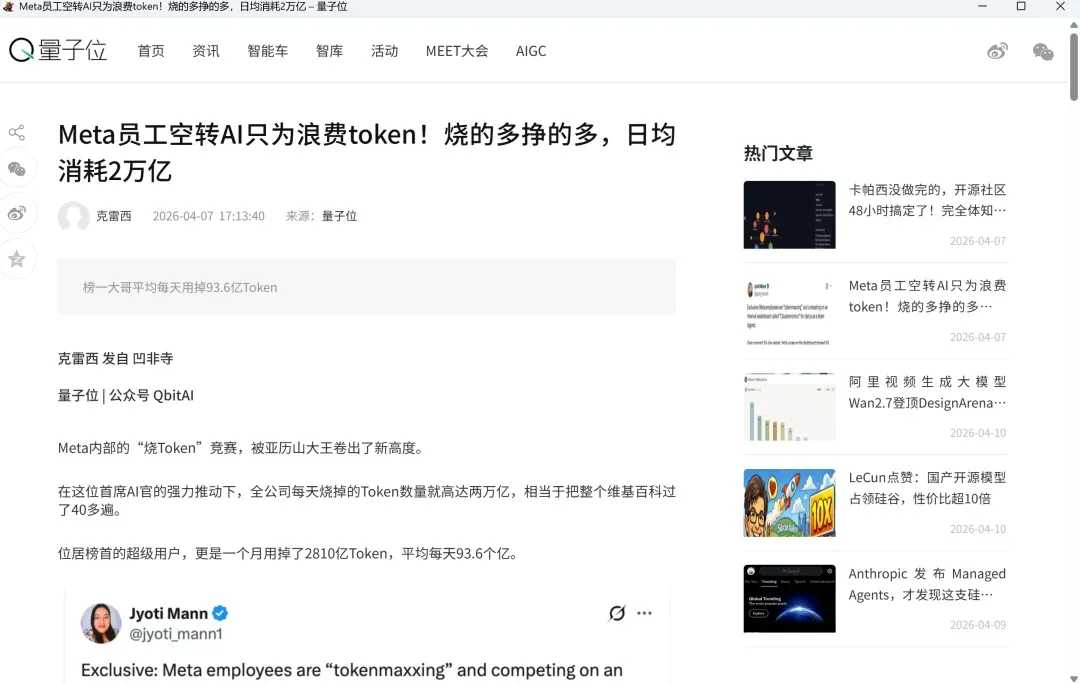Image resolution: width=1080 pixels, height=683 pixels.
Task: Click the text 量子位 | 公众号 QbitAI
Action: click(125, 395)
